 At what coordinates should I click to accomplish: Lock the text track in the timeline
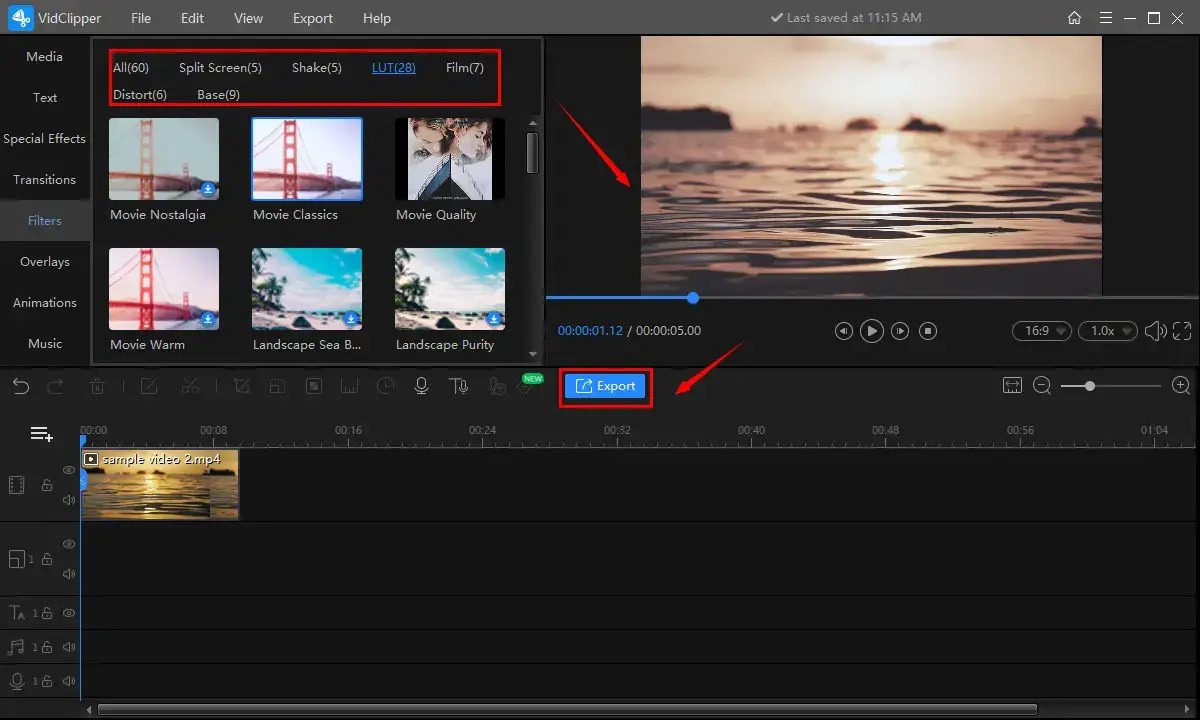click(48, 612)
